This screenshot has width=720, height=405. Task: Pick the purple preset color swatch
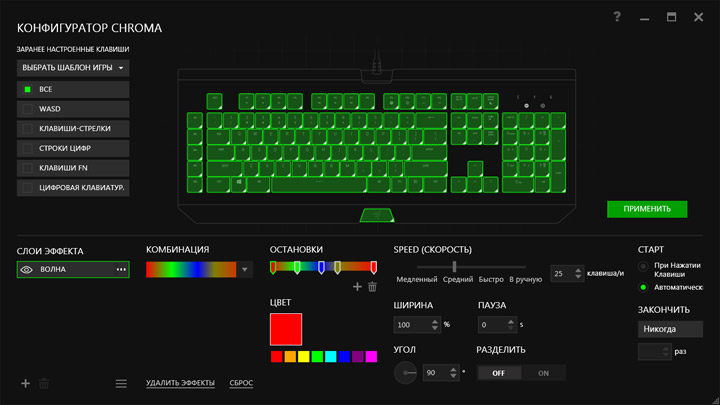(358, 356)
